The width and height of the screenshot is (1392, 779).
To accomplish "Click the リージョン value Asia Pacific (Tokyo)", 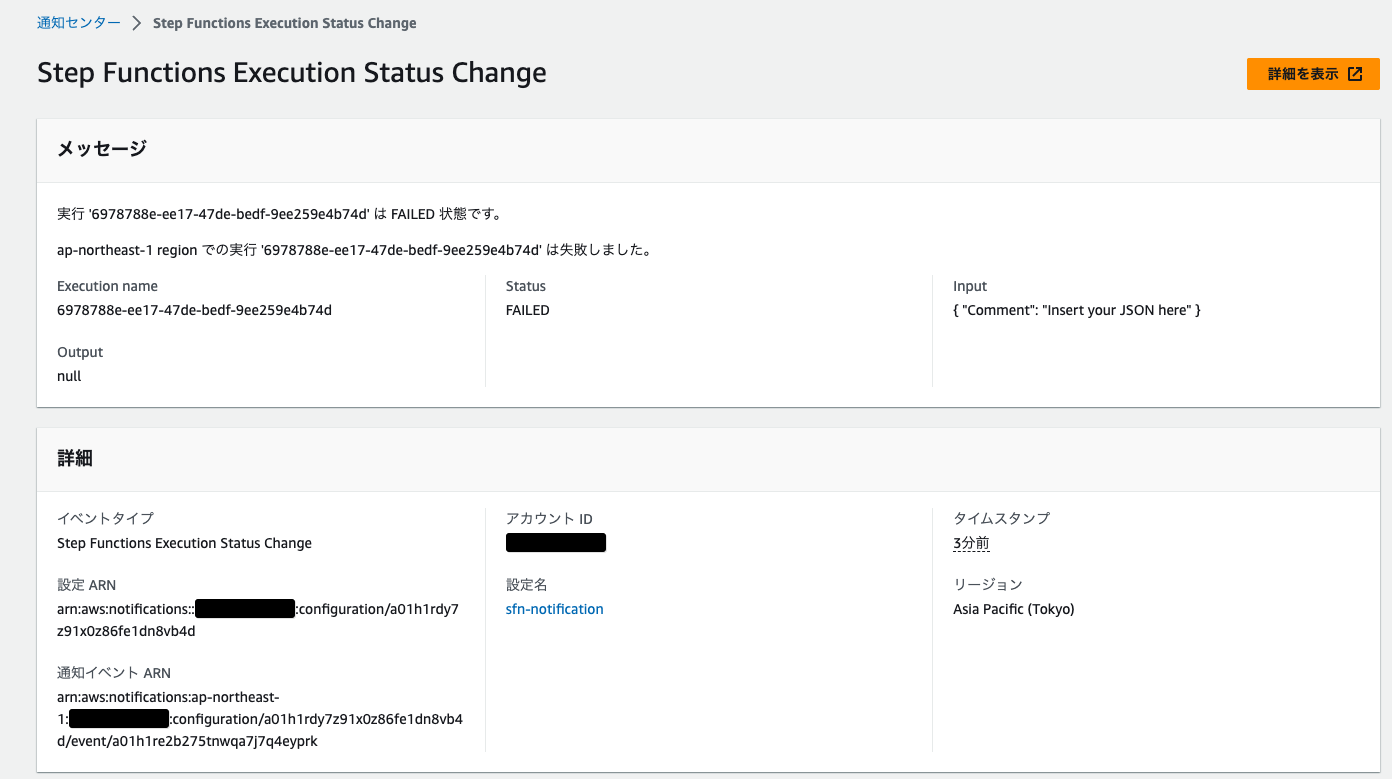I will [x=1014, y=608].
